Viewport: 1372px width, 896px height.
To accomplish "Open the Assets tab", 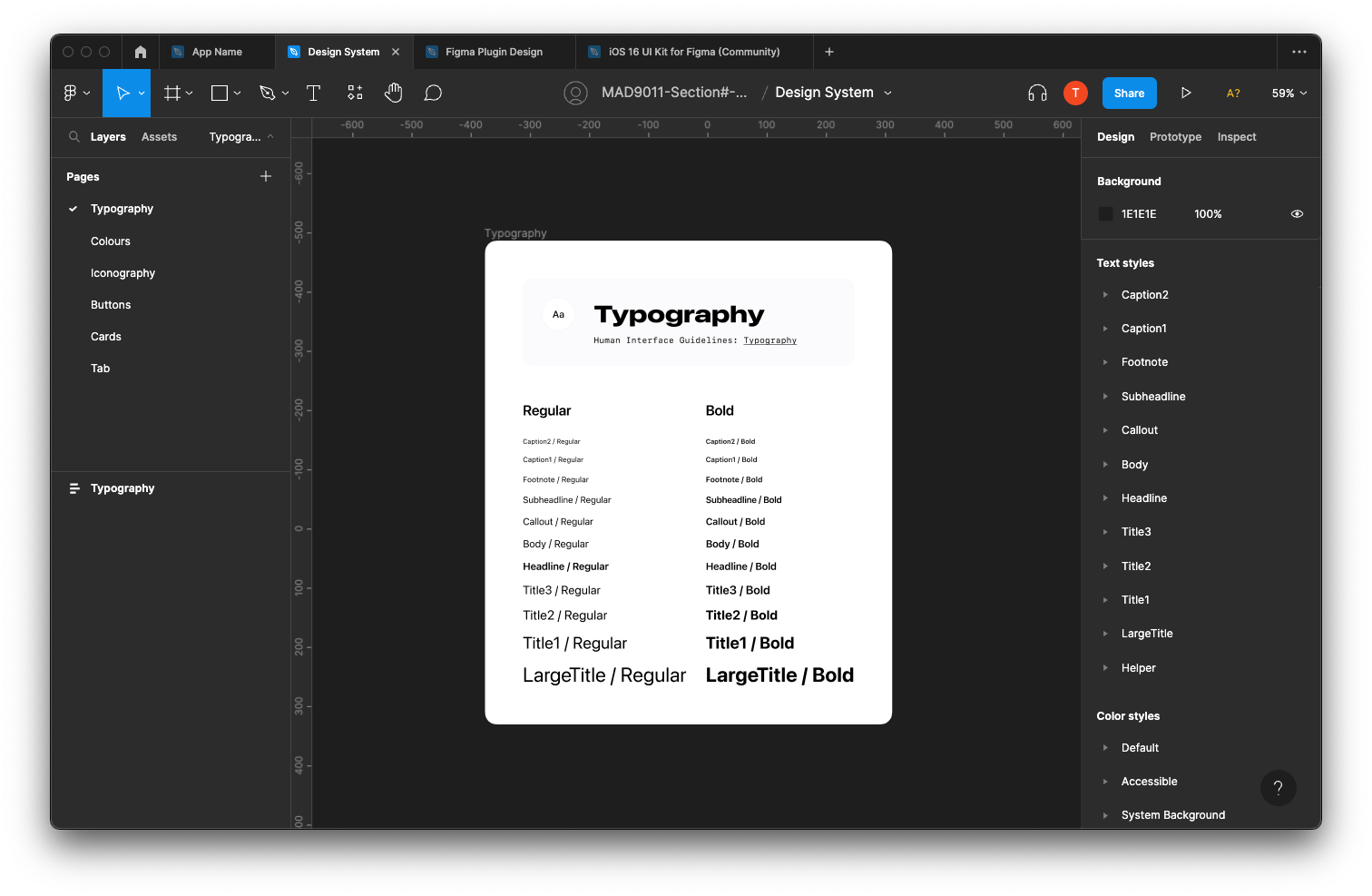I will coord(159,137).
